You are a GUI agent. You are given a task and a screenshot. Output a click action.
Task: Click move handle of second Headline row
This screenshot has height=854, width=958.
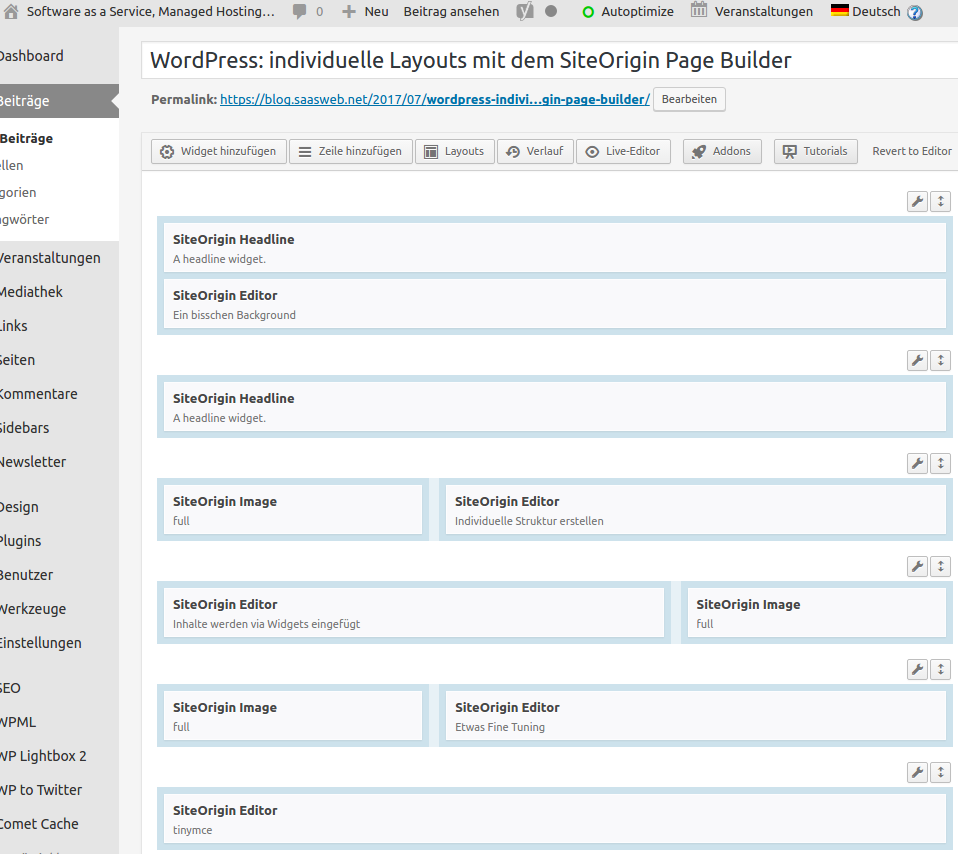pos(940,360)
